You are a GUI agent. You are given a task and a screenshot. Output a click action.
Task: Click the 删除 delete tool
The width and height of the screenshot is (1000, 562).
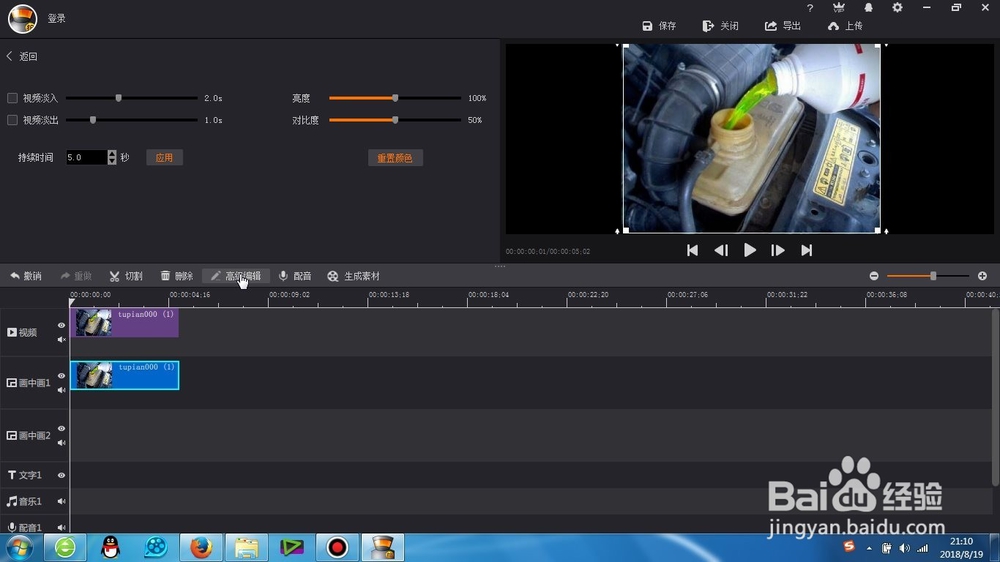click(177, 276)
